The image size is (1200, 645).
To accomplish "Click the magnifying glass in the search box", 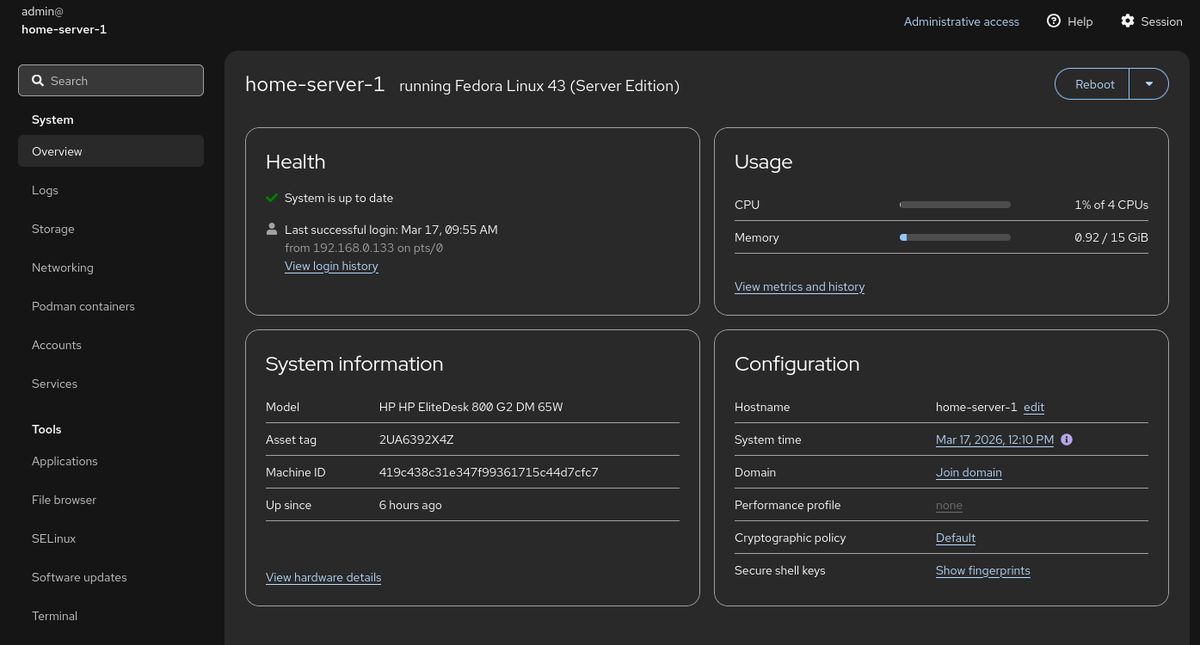I will (x=37, y=79).
